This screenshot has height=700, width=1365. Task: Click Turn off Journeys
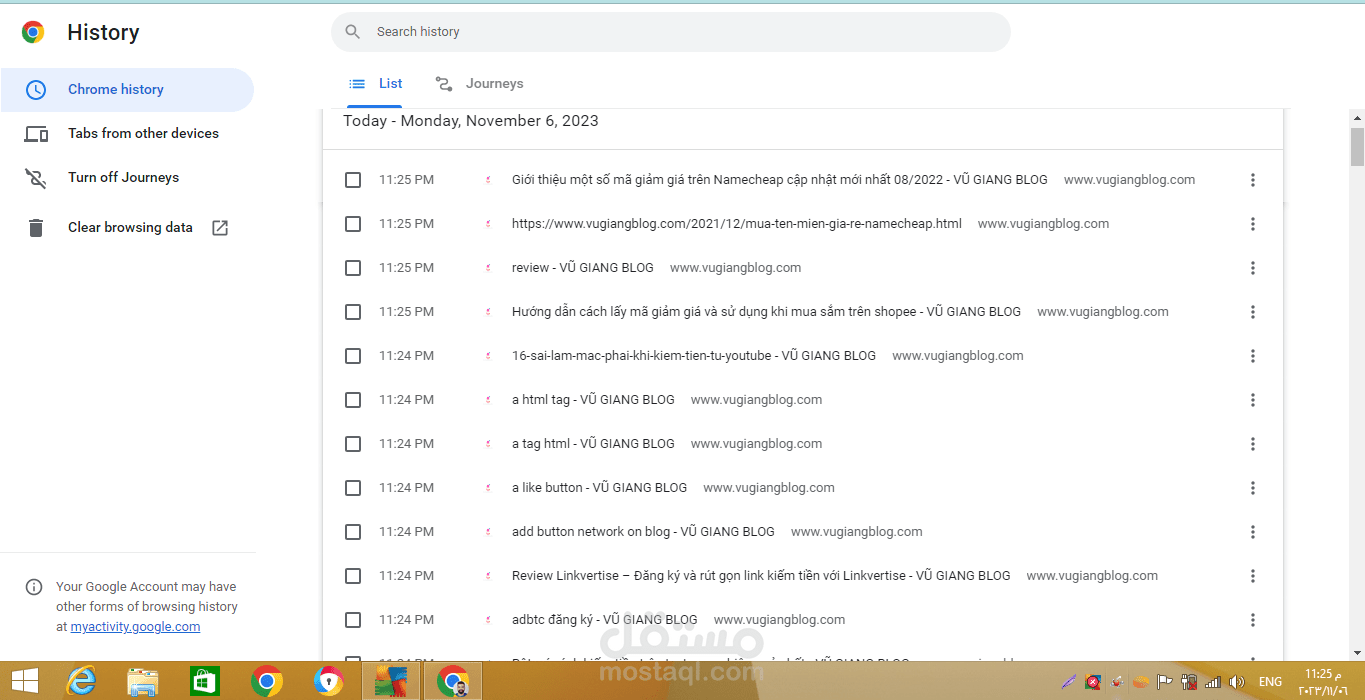[x=127, y=178]
